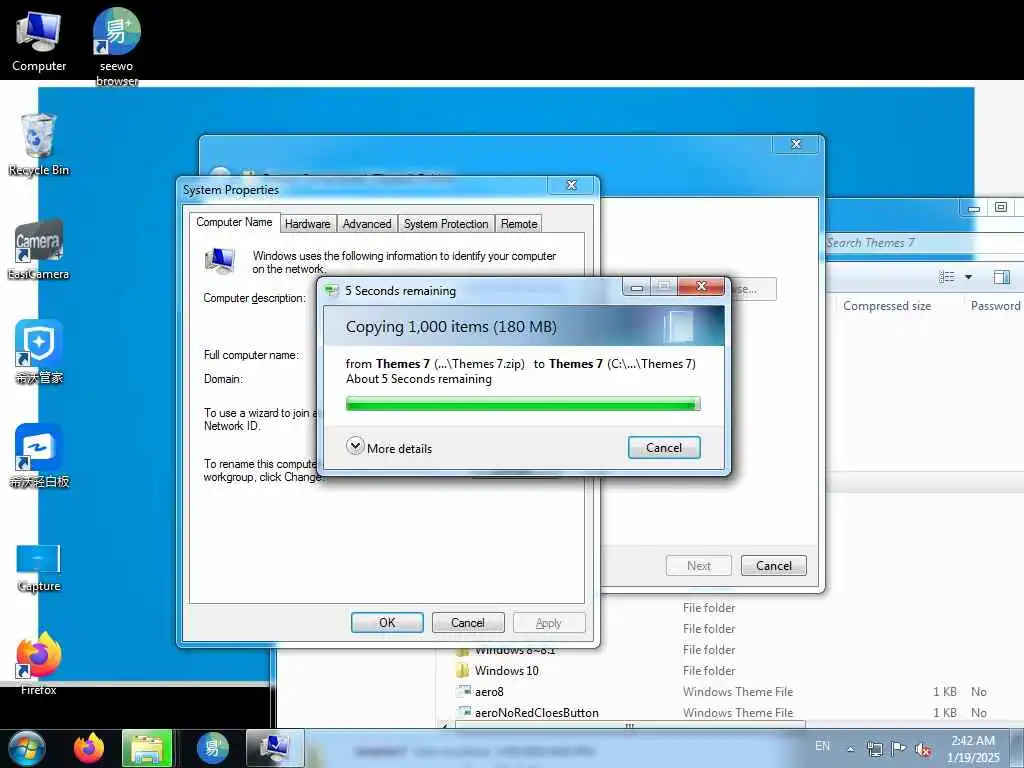
Task: Click Cancel in the extraction wizard
Action: tap(774, 566)
